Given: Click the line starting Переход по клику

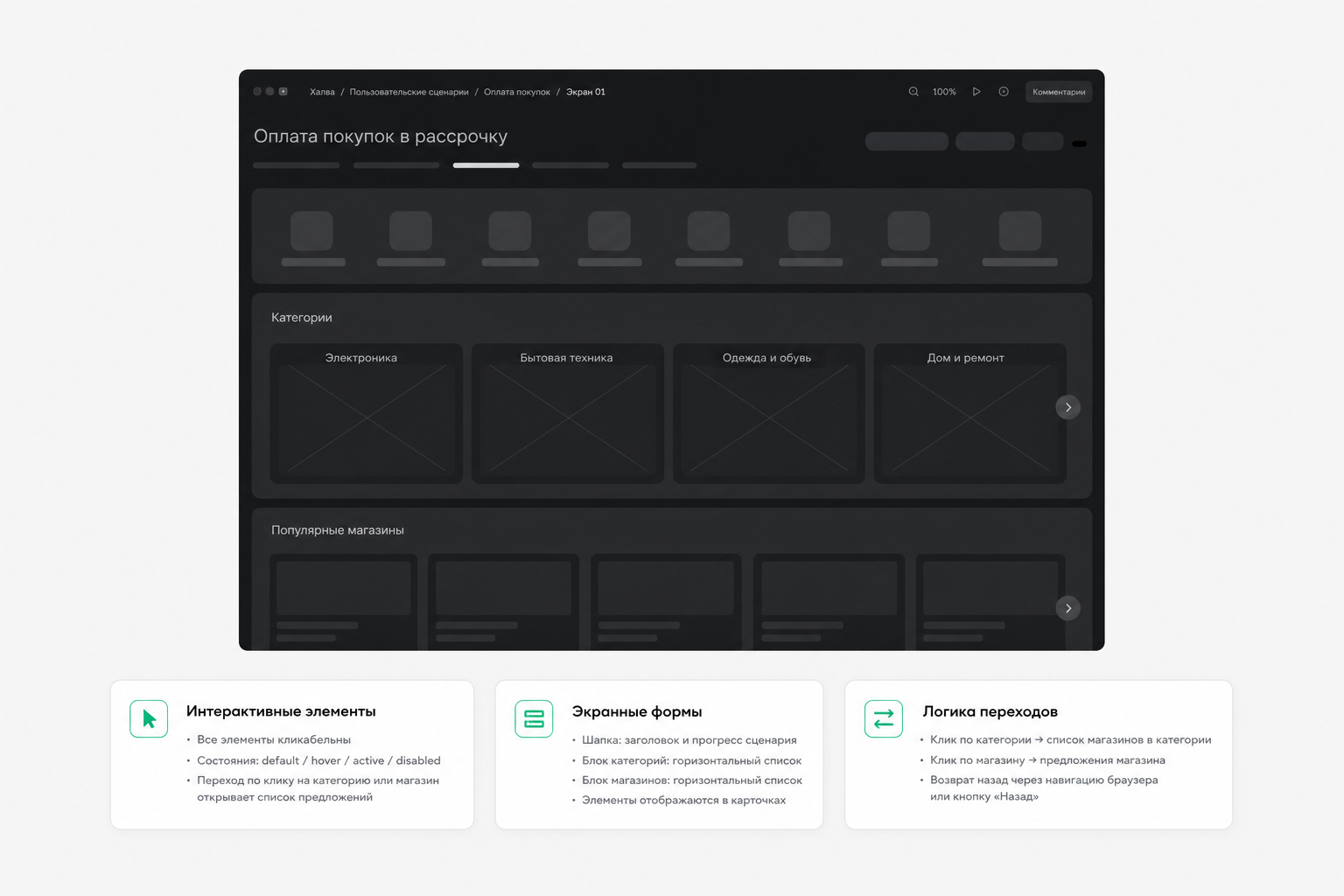Looking at the screenshot, I should (x=318, y=780).
